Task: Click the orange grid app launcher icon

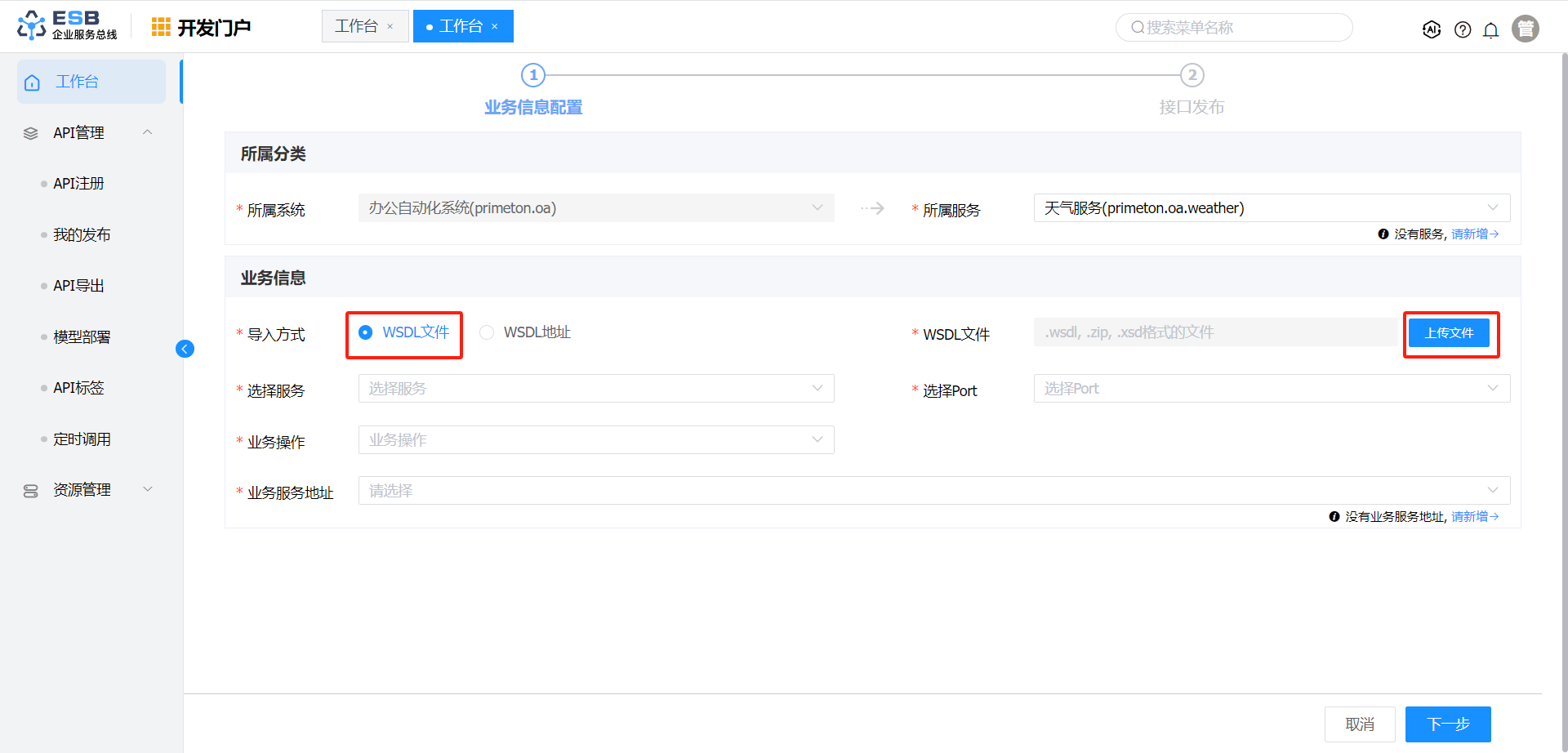Action: click(x=161, y=27)
